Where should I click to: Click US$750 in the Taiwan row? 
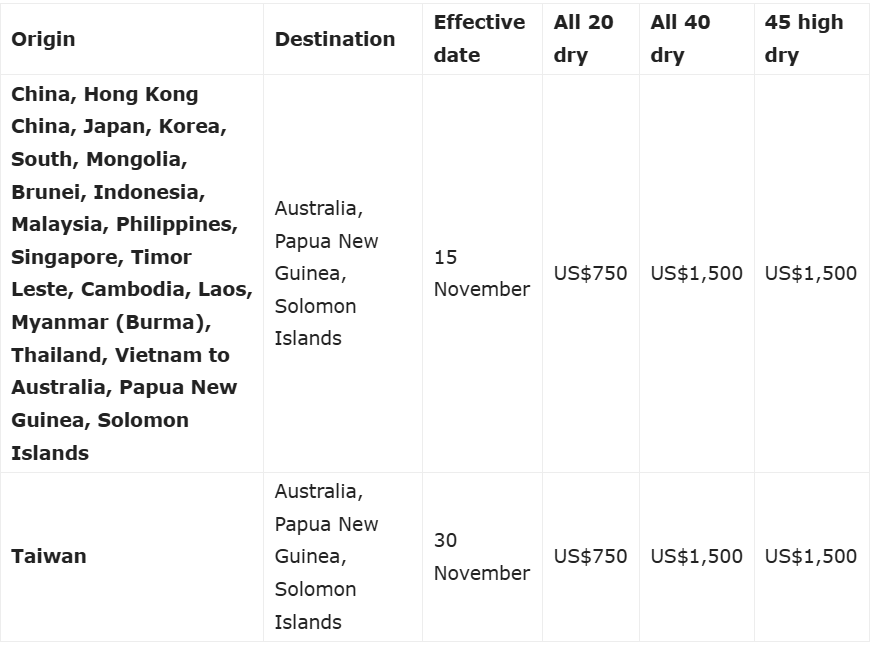click(590, 556)
